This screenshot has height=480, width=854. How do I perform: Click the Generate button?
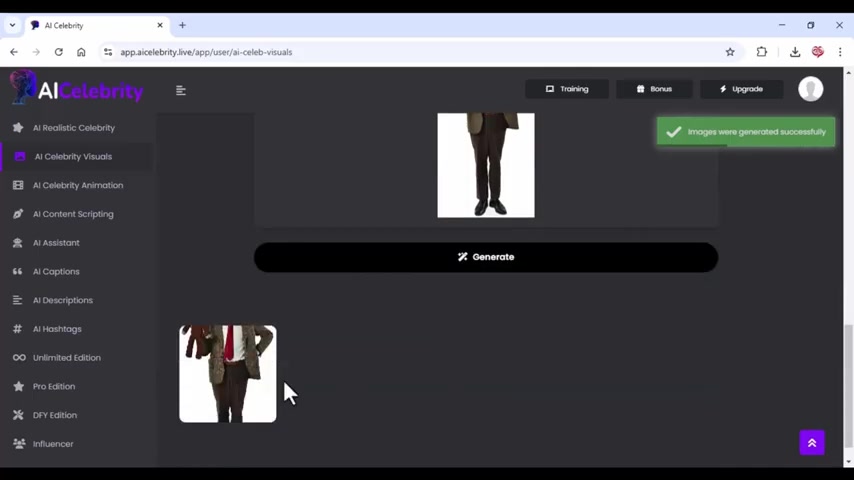click(x=486, y=257)
